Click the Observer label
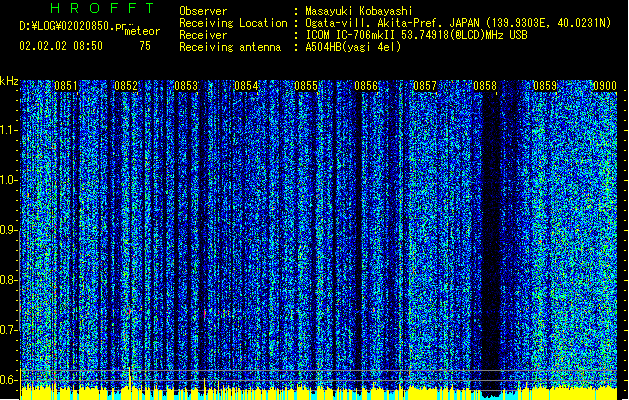The width and height of the screenshot is (629, 400). (203, 11)
